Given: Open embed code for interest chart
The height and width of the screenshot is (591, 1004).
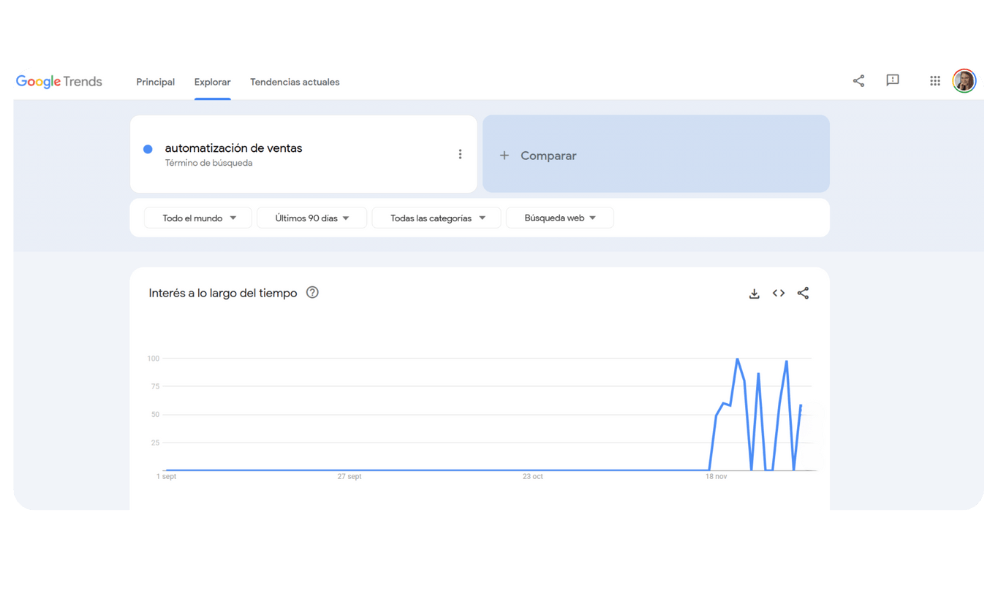Looking at the screenshot, I should pos(778,293).
